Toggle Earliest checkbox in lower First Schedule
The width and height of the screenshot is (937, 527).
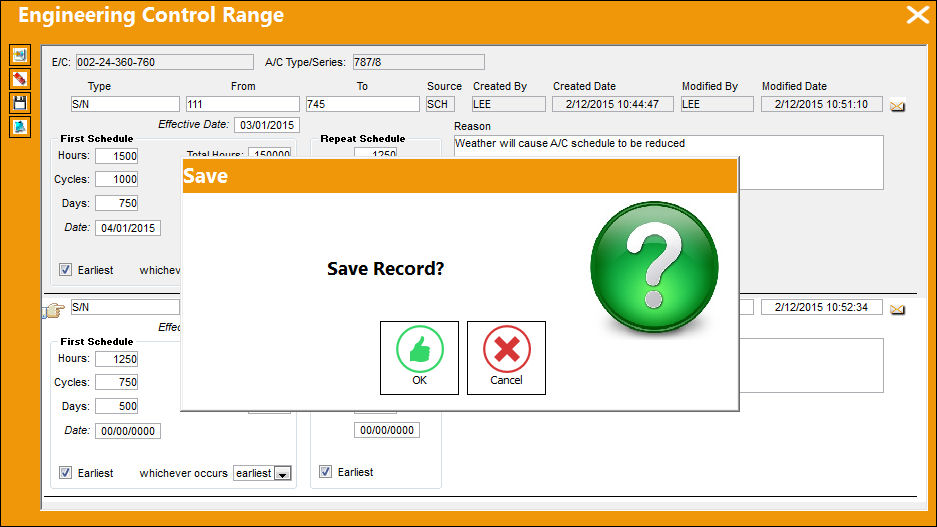tap(65, 473)
